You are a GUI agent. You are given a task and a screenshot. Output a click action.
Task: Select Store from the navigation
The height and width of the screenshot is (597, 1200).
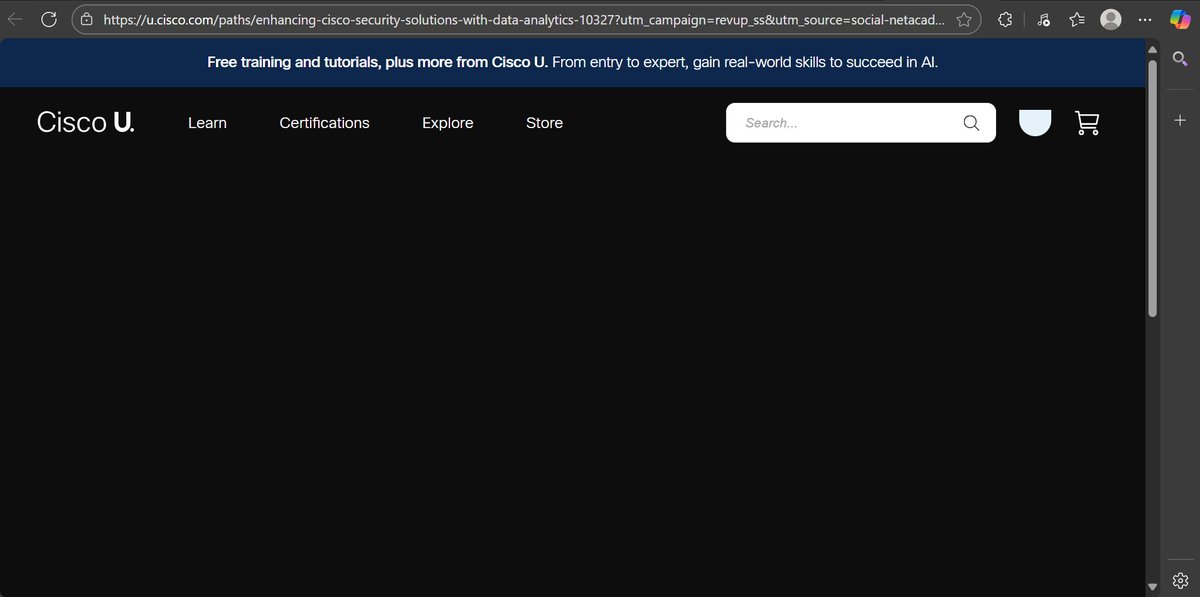coord(544,122)
